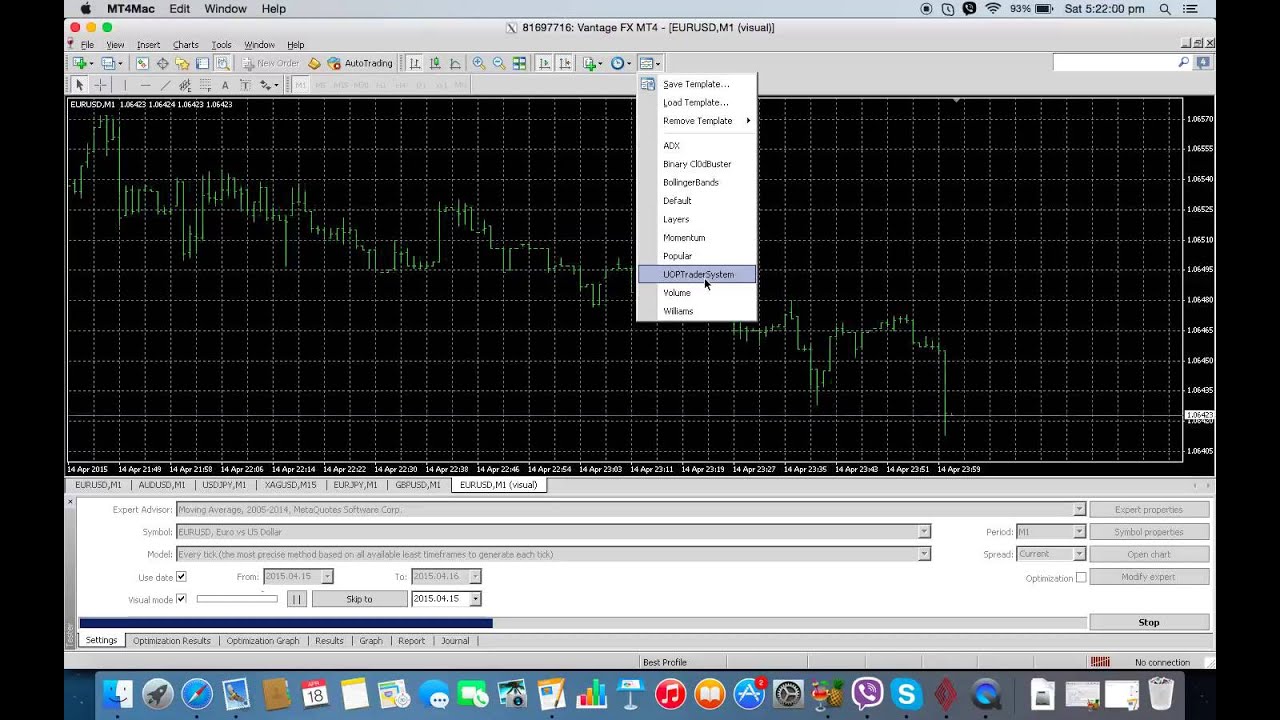Click the New Order button

(270, 63)
